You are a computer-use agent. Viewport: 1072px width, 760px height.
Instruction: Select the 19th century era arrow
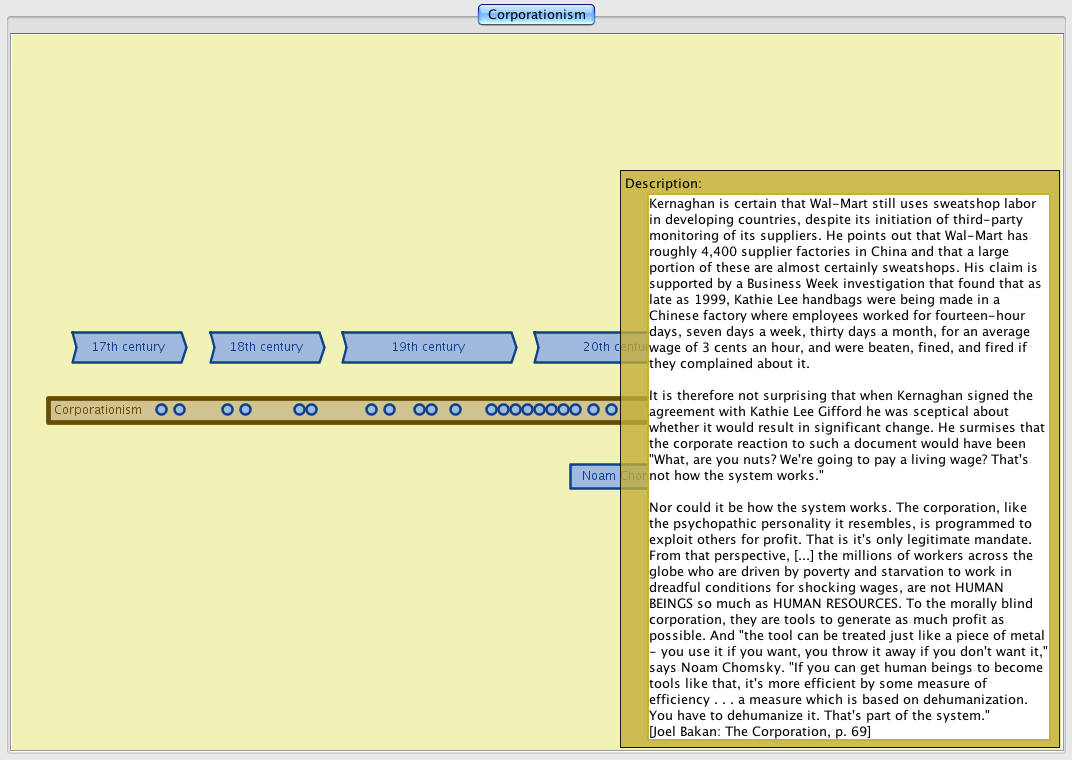coord(428,347)
